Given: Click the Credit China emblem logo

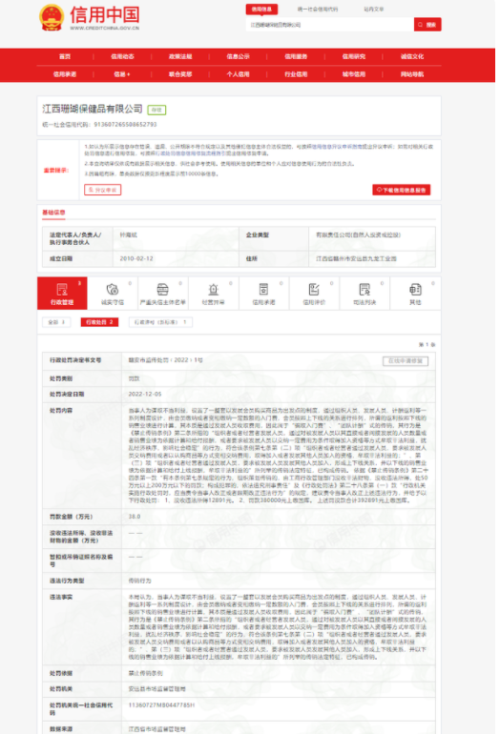Looking at the screenshot, I should click(51, 18).
